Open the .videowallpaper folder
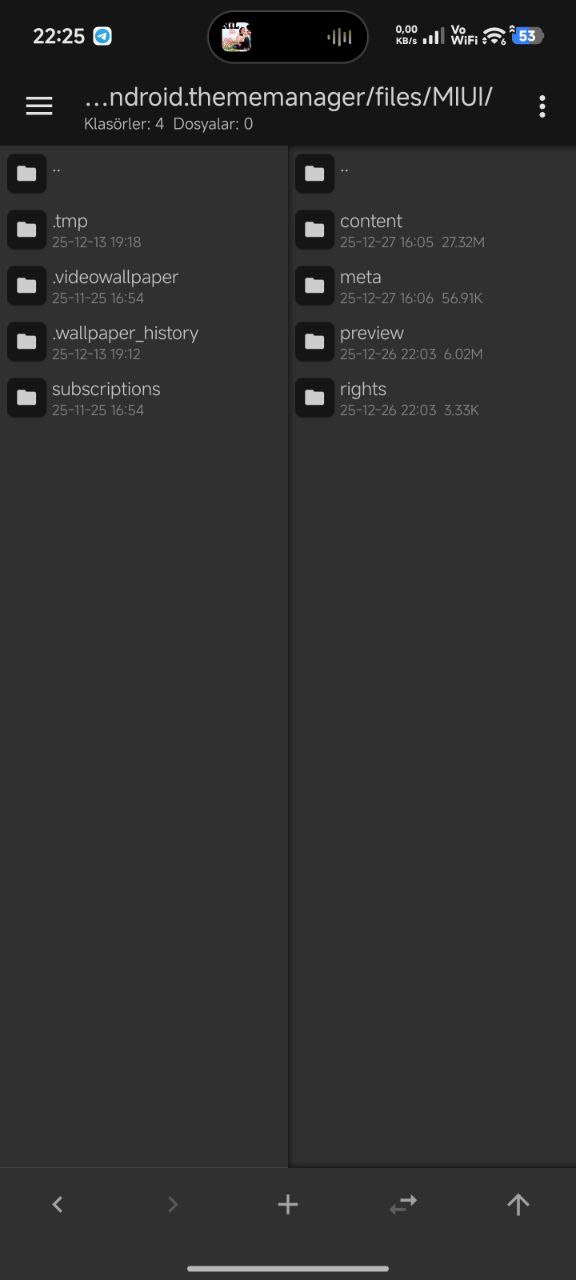The height and width of the screenshot is (1280, 576). (144, 285)
